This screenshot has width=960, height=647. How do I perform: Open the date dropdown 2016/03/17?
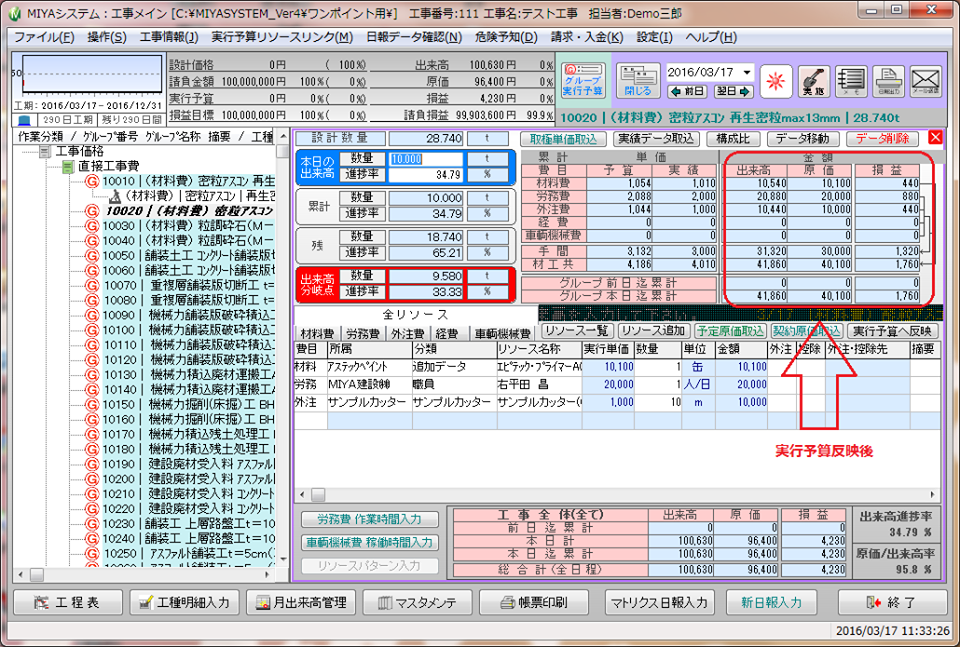[x=746, y=72]
